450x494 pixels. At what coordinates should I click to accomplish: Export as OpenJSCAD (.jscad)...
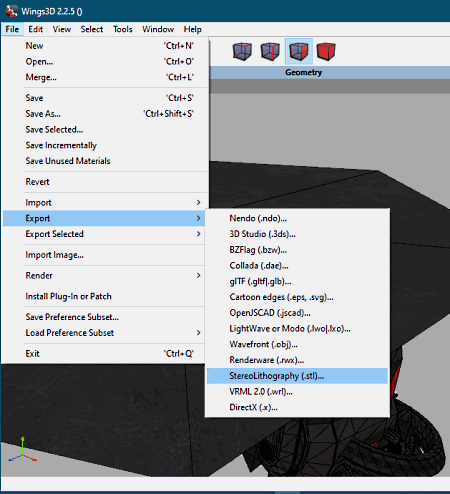tap(297, 313)
